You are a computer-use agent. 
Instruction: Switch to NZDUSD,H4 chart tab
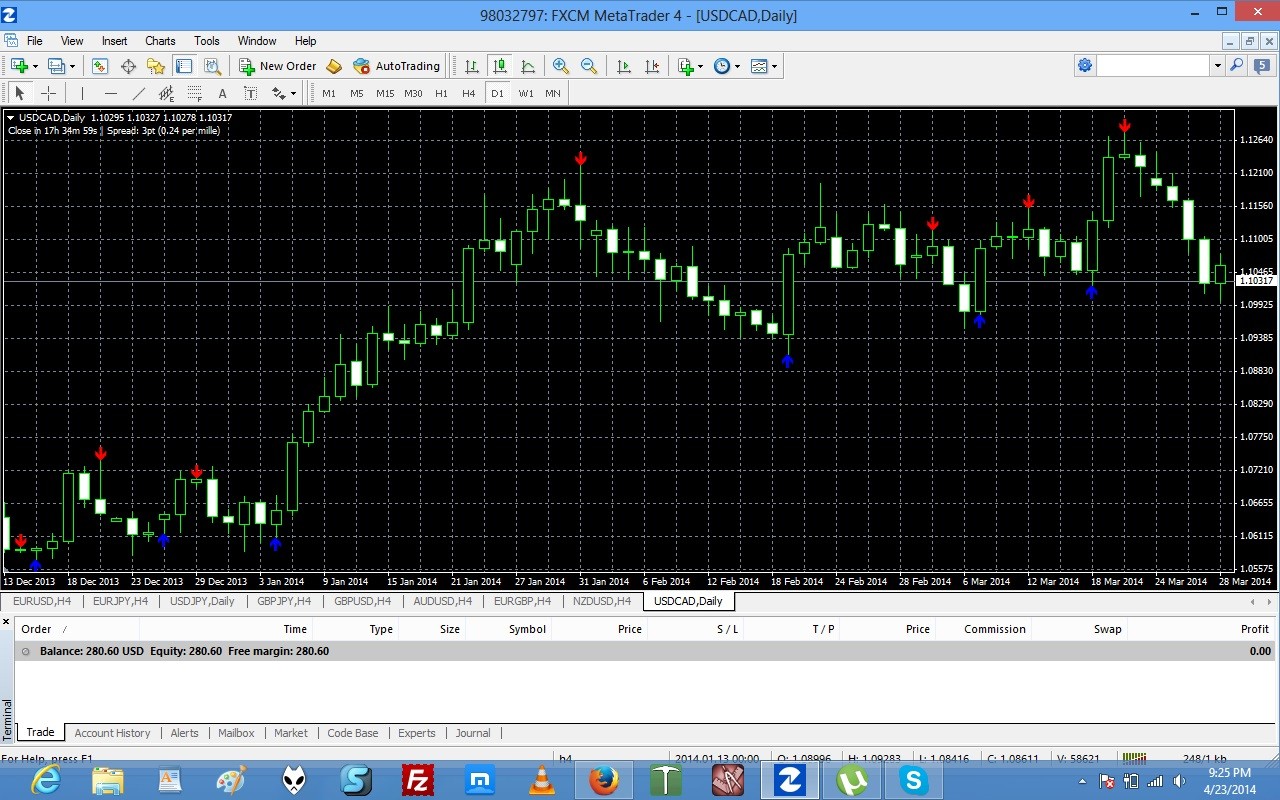pos(602,601)
